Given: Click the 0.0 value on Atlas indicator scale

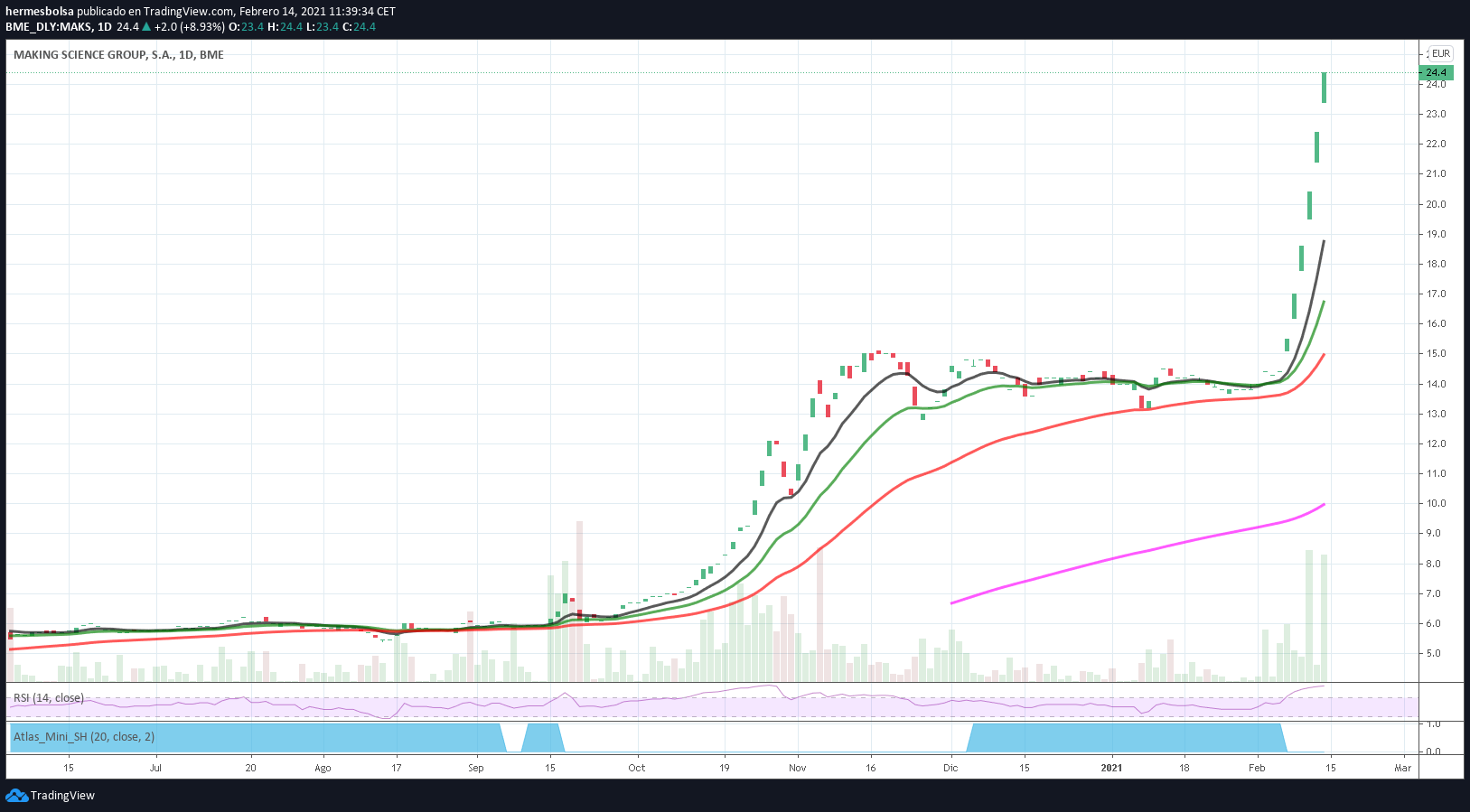Looking at the screenshot, I should coord(1433,751).
